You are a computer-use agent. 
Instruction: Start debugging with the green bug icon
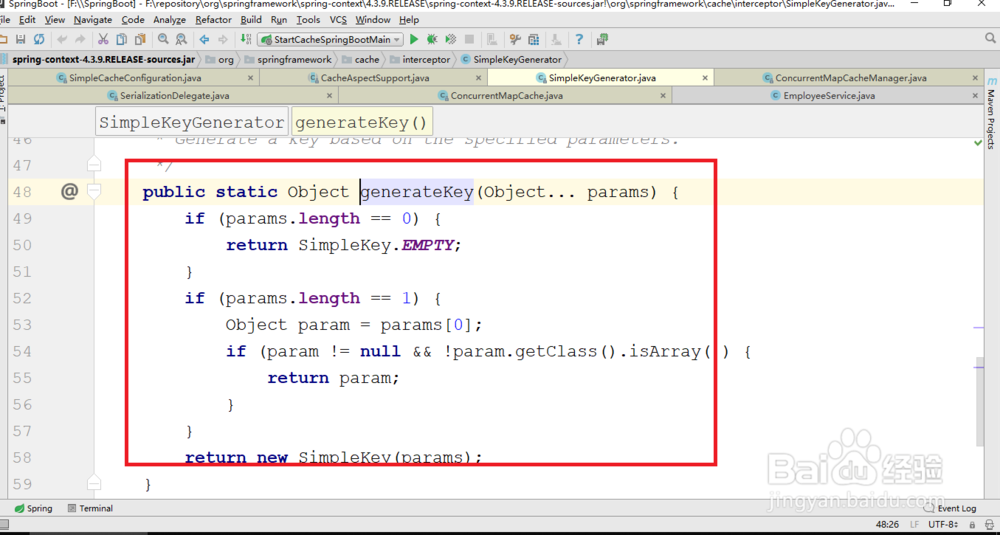(x=432, y=40)
